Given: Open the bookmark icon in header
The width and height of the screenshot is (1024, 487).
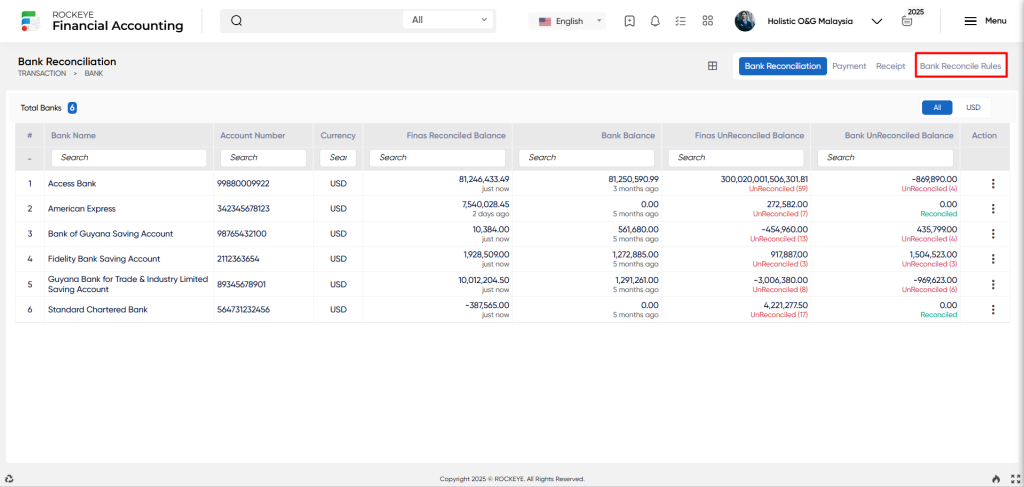Looking at the screenshot, I should pyautogui.click(x=630, y=21).
